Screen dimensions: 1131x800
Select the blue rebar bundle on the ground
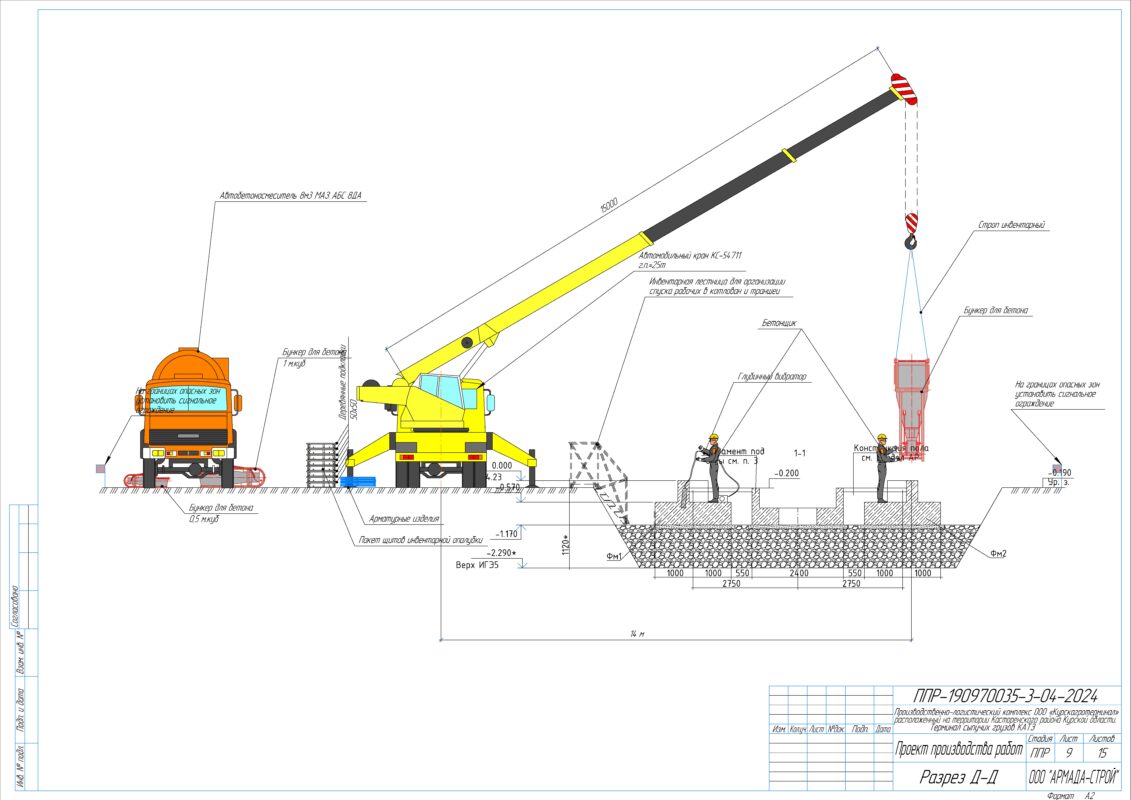point(358,482)
